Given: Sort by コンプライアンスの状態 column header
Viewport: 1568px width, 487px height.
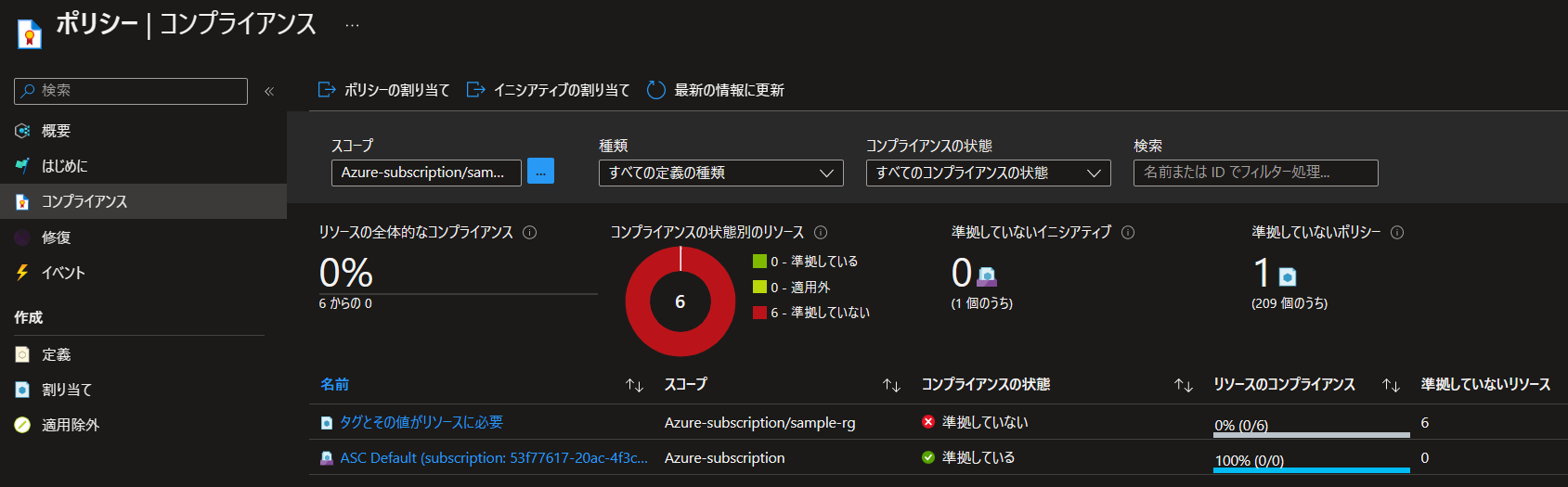Looking at the screenshot, I should 986,384.
